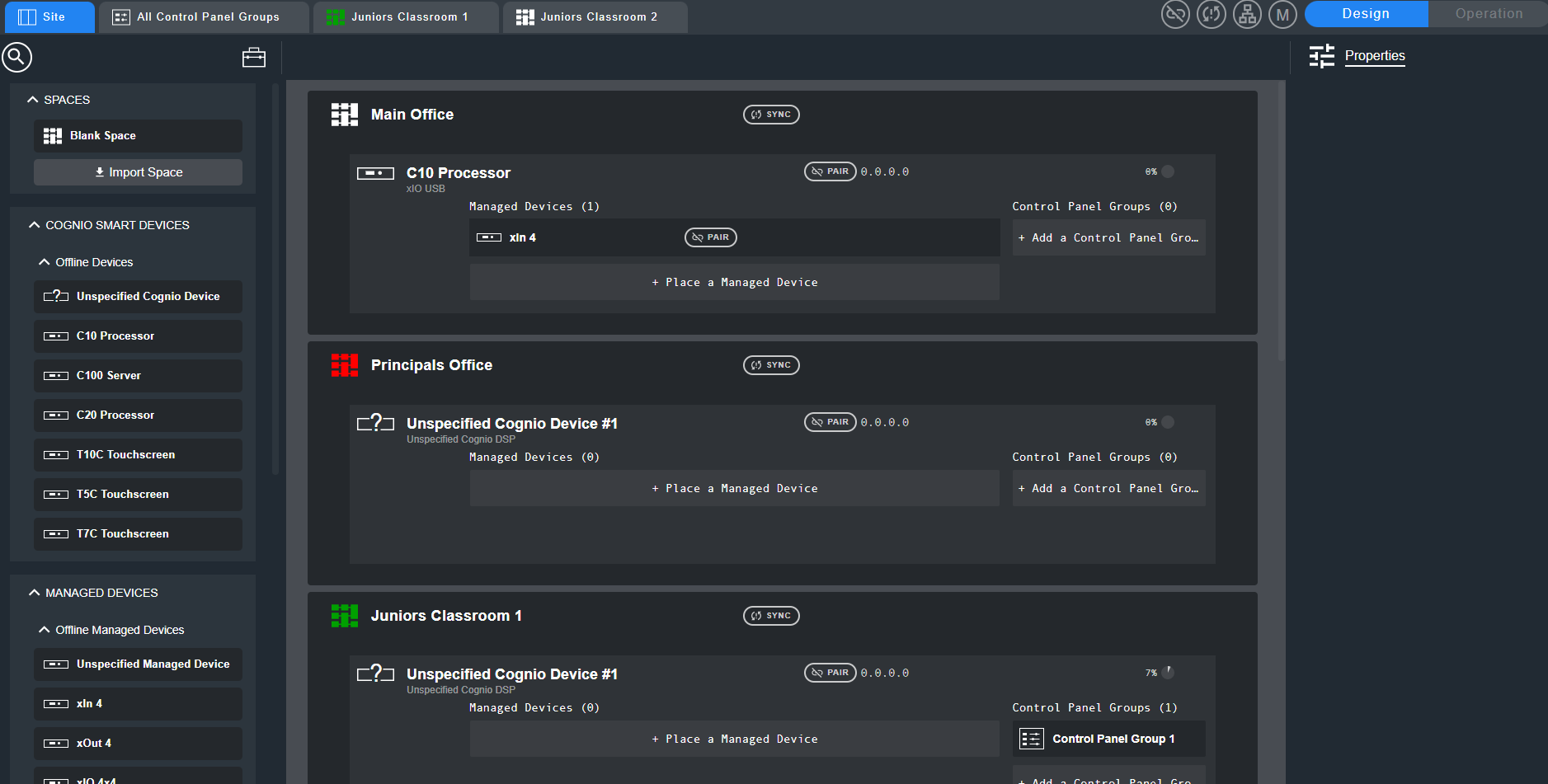1548x784 pixels.
Task: Collapse the Offline Managed Devices group
Action: 45,630
